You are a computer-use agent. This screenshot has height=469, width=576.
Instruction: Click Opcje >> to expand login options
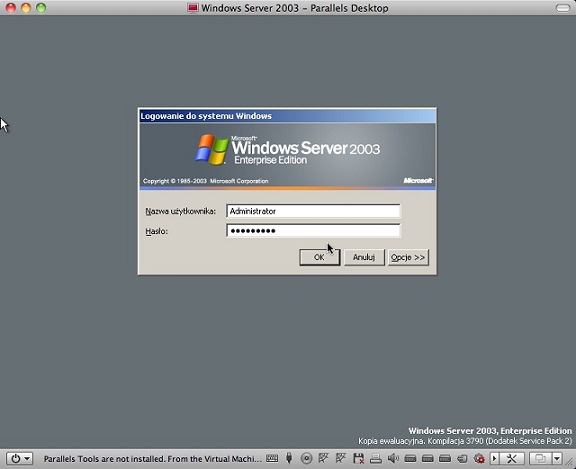tap(408, 257)
